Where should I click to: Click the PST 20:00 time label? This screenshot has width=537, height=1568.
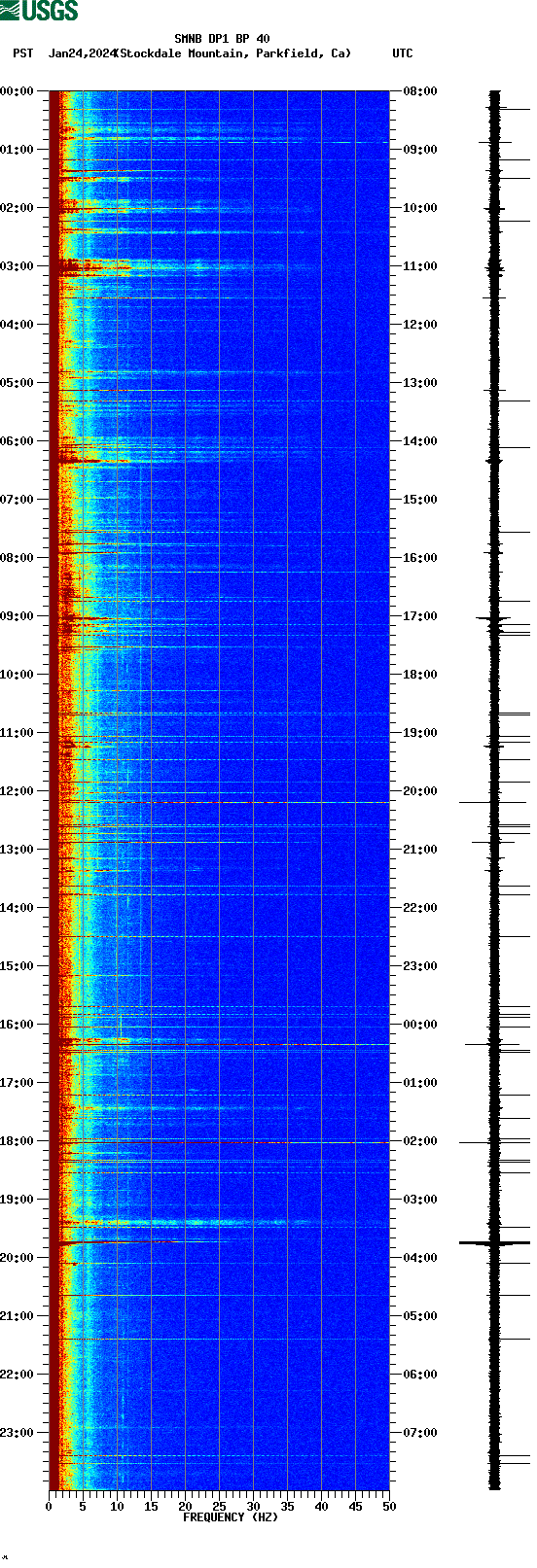(x=18, y=1258)
